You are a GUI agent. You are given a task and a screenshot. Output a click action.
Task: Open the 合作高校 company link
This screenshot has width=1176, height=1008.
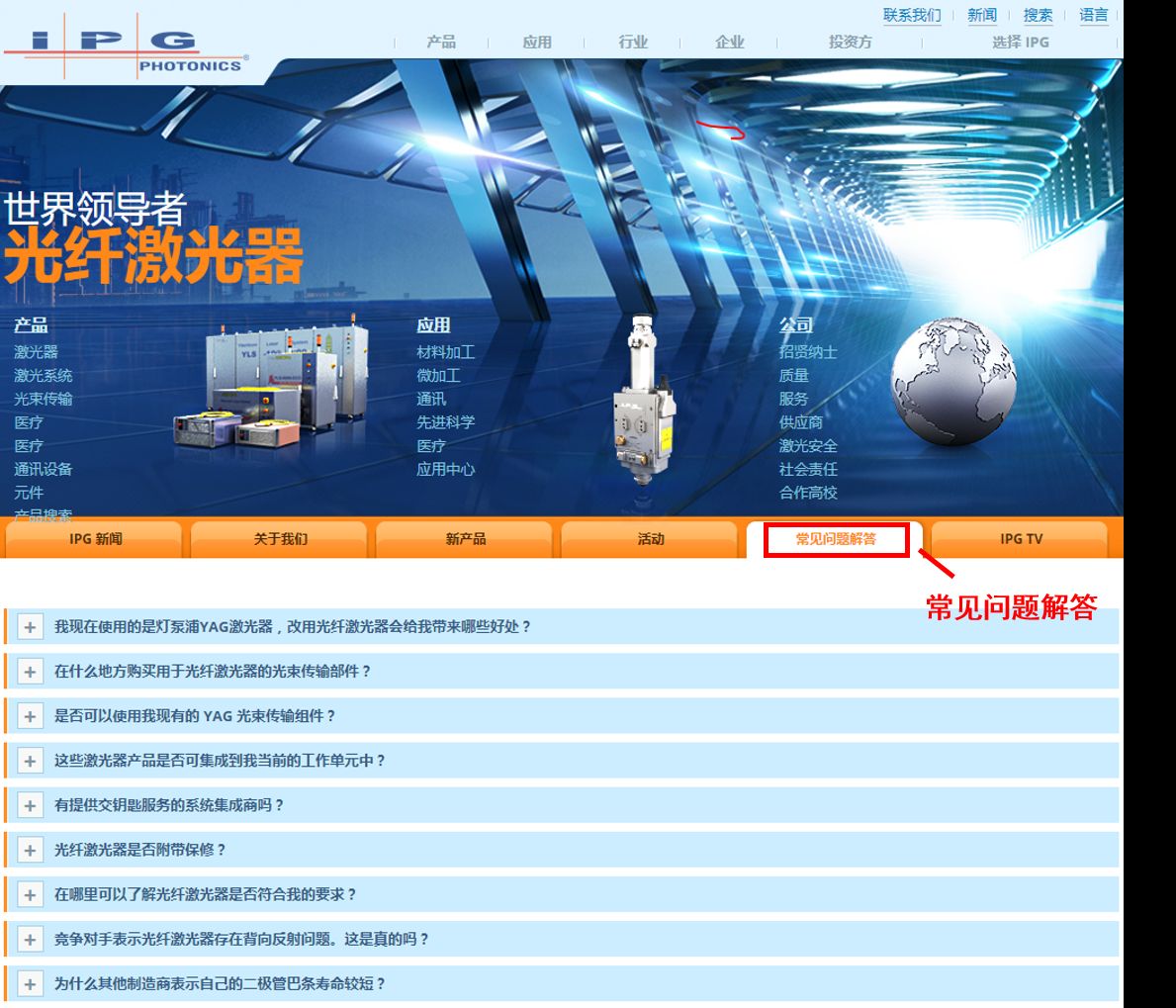point(808,492)
